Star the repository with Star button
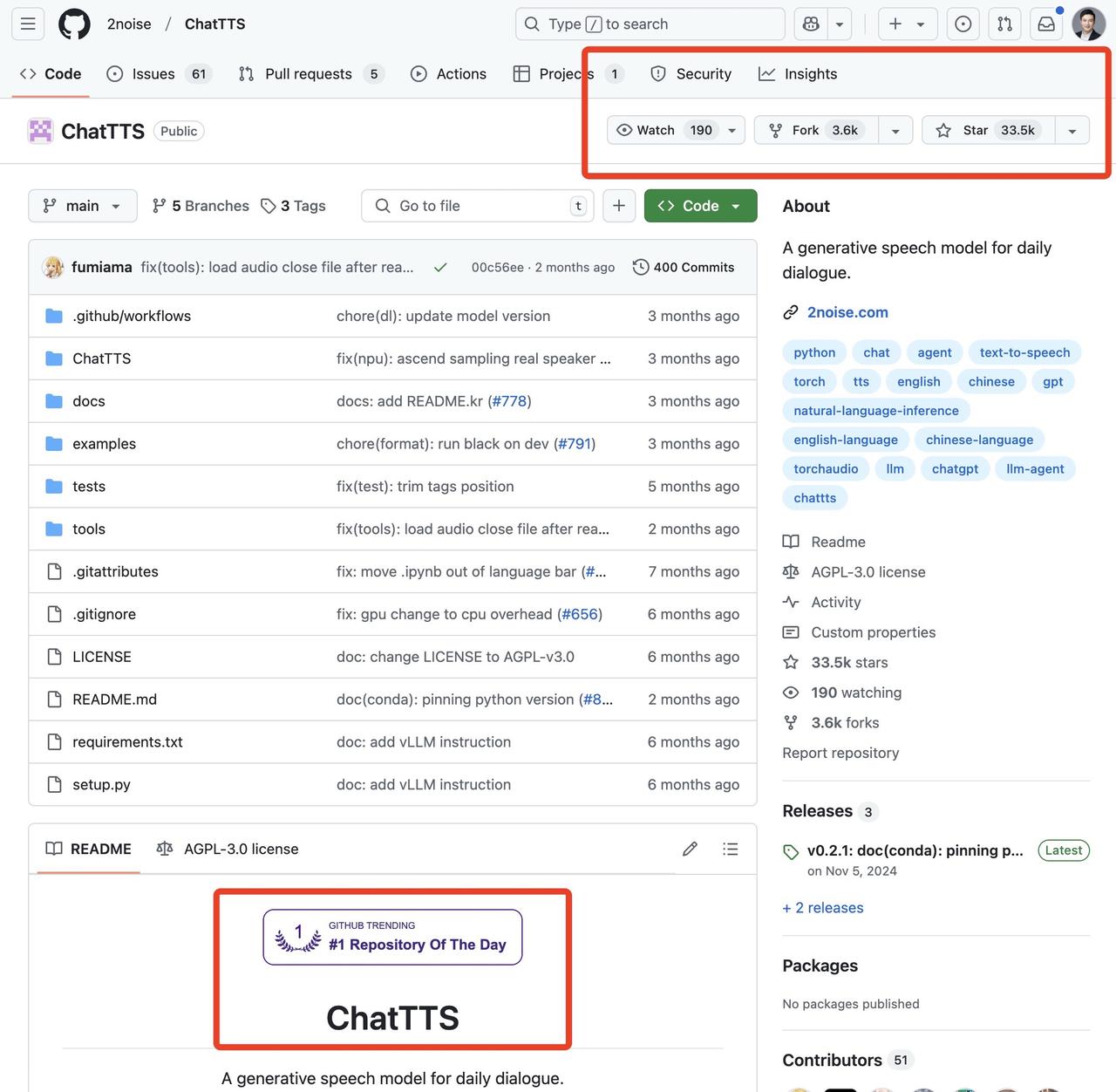Image resolution: width=1116 pixels, height=1092 pixels. tap(988, 130)
